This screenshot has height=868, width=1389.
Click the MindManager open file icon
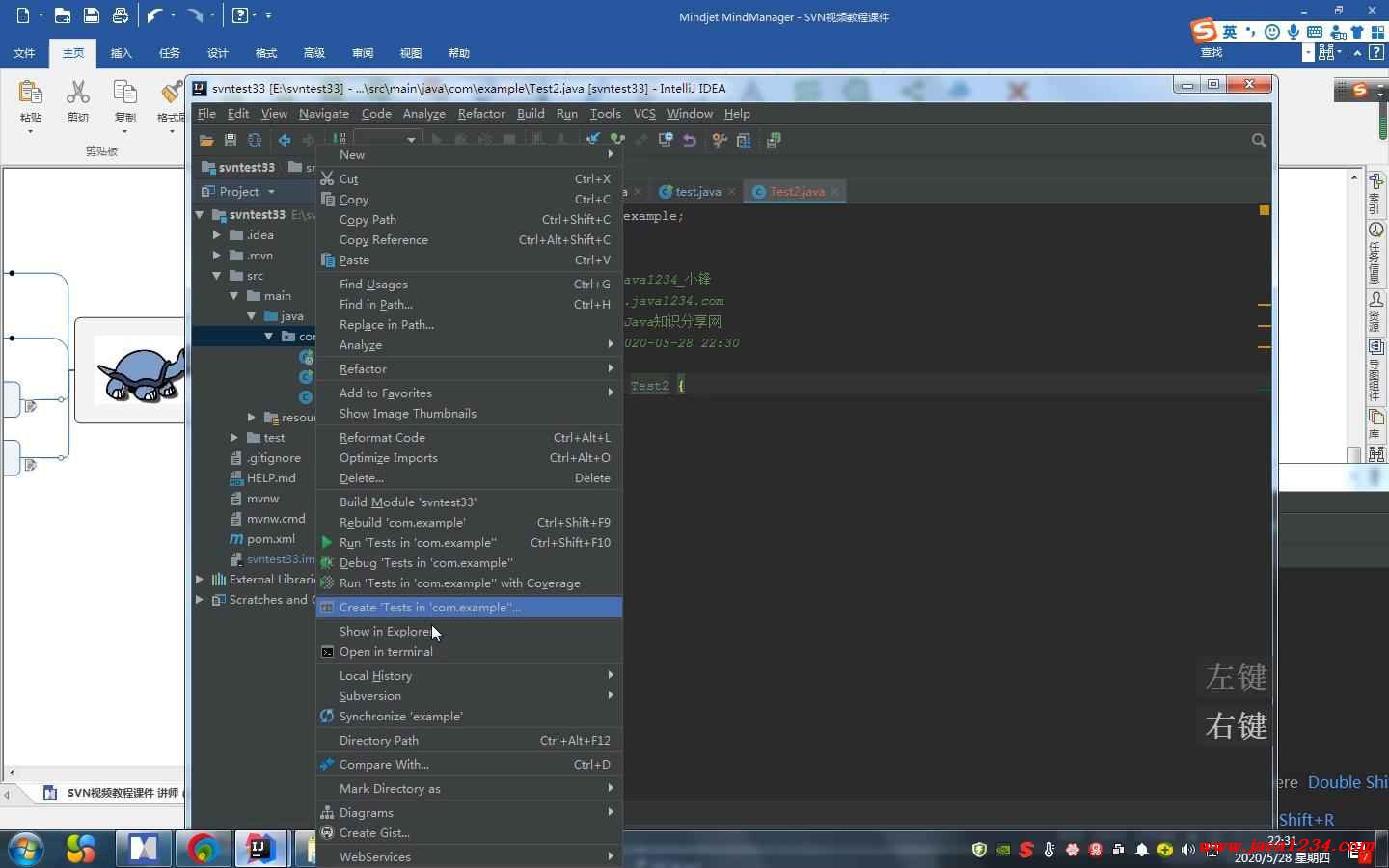(x=63, y=15)
